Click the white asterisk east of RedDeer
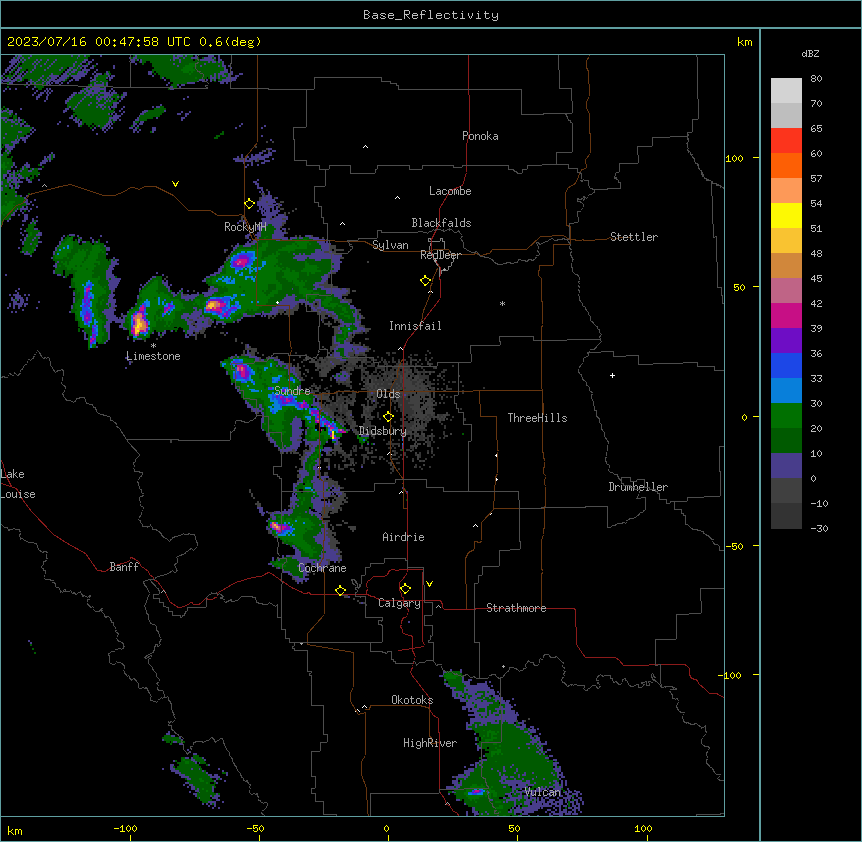Viewport: 862px width, 842px height. pos(502,303)
